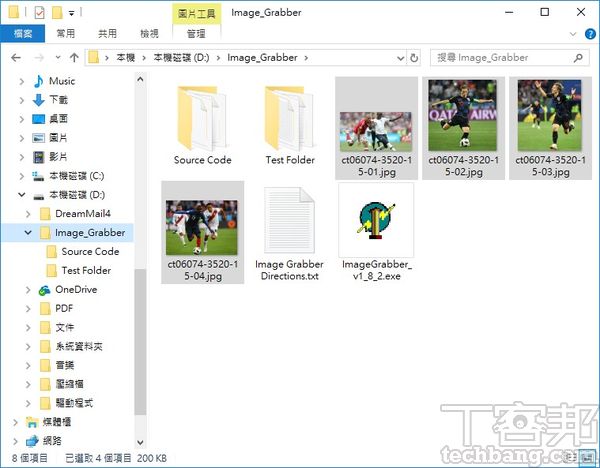This screenshot has width=600, height=468.
Task: Open the address bar history dropdown
Action: (398, 58)
